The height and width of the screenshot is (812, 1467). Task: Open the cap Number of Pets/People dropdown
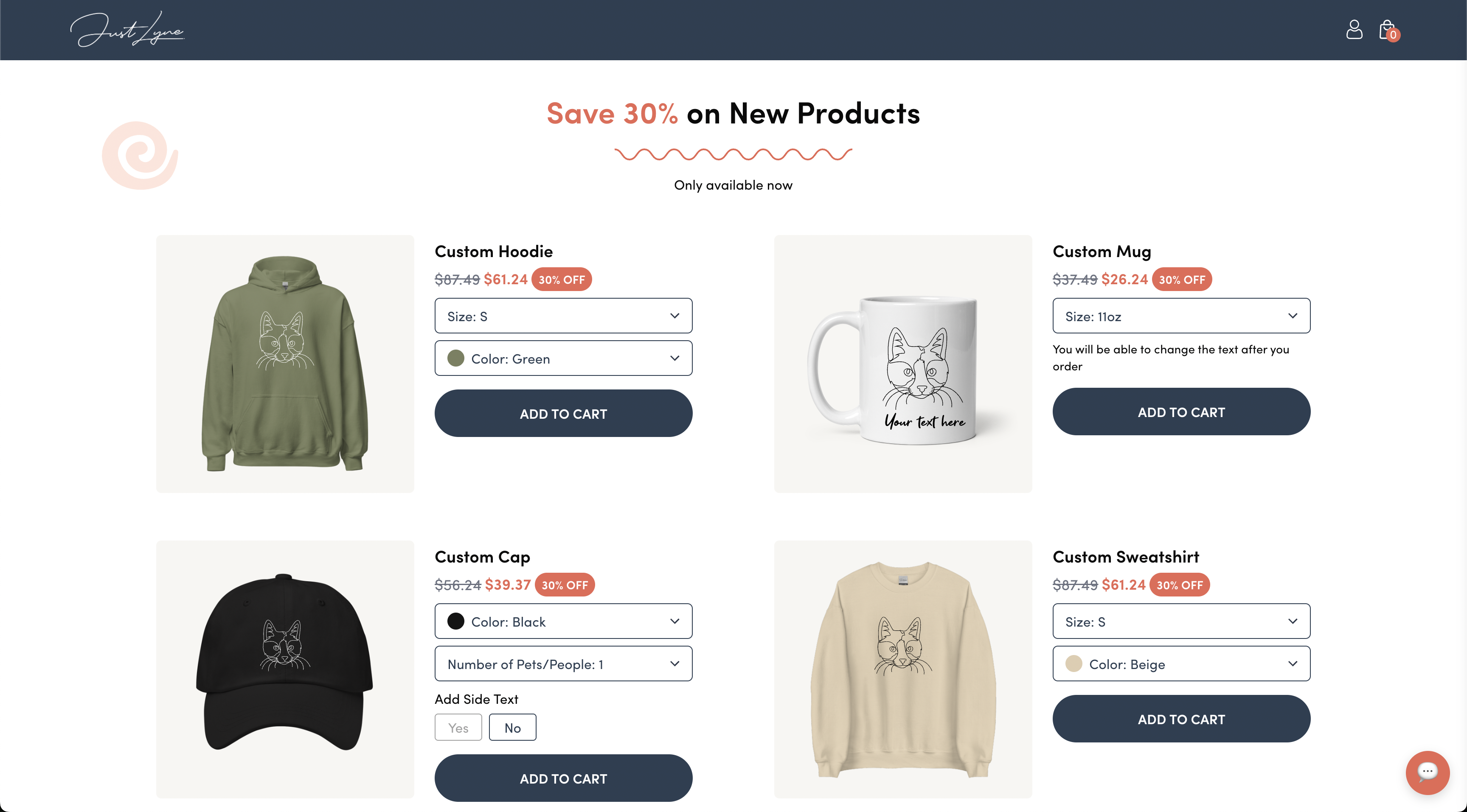tap(563, 663)
